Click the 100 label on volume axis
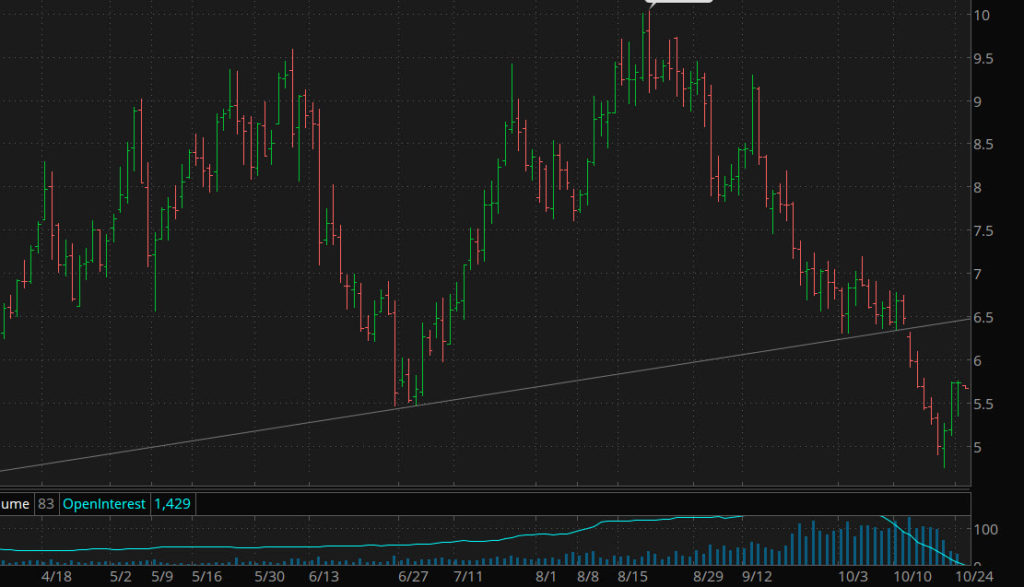This screenshot has width=1024, height=587. [x=987, y=528]
